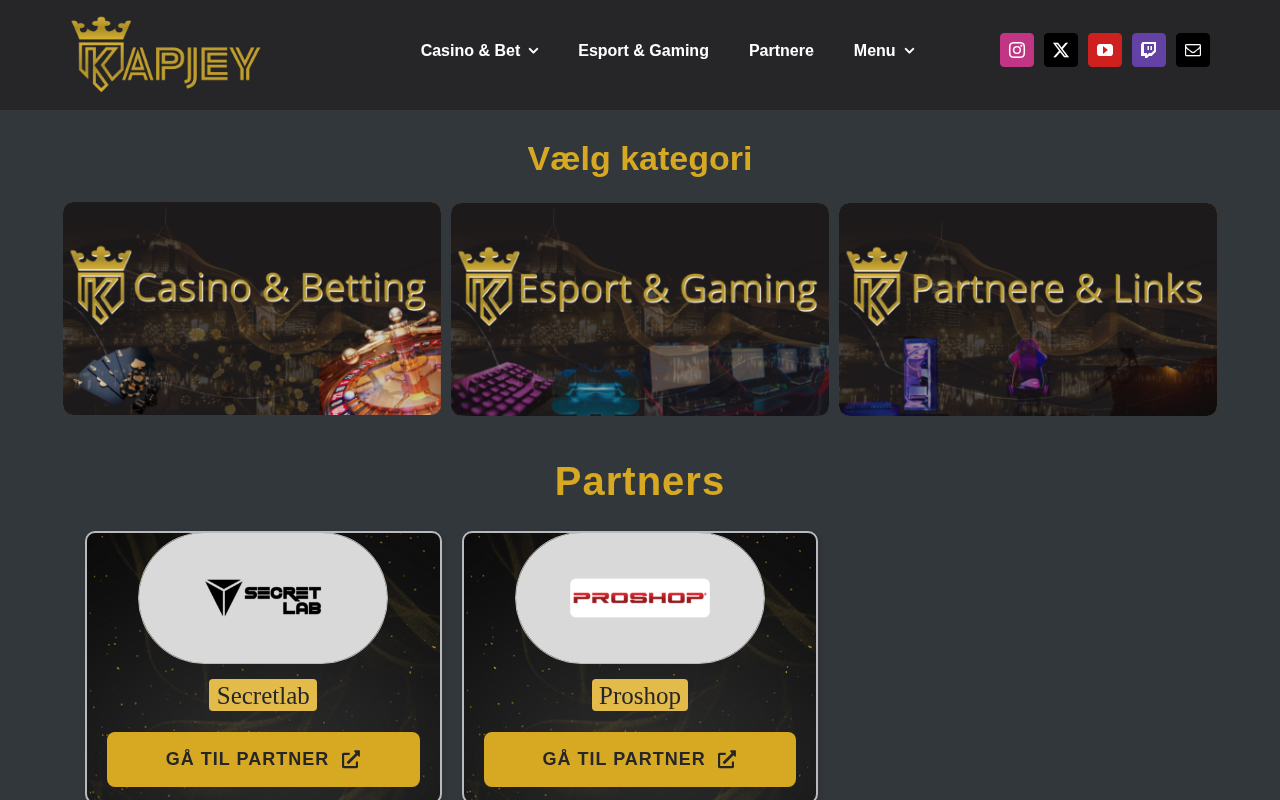Open the Partnere menu item
The image size is (1280, 800).
(x=781, y=51)
